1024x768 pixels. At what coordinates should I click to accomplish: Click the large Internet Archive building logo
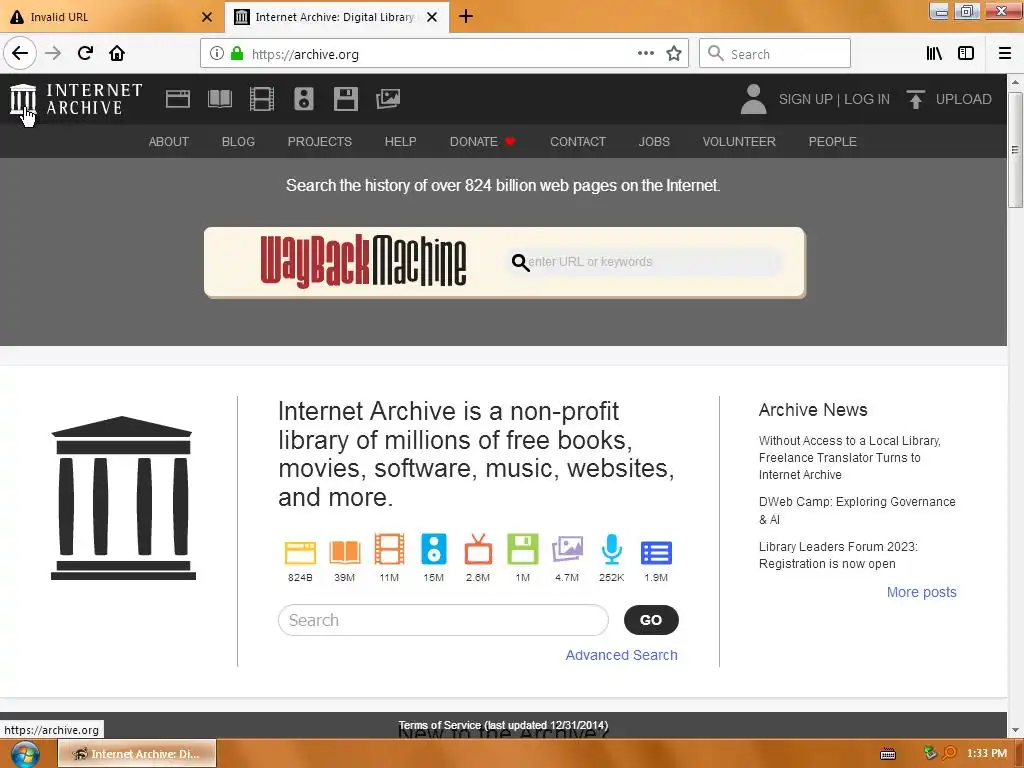coord(123,498)
